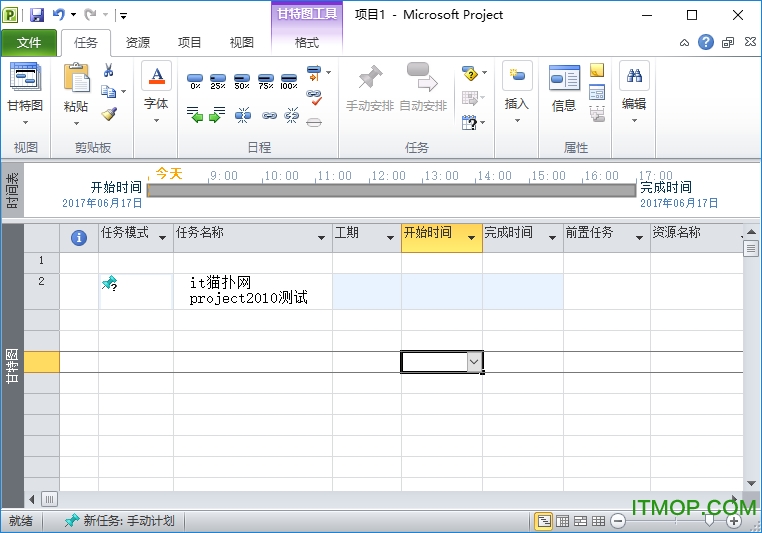Viewport: 762px width, 533px height.
Task: Open Finish column filter dropdown
Action: click(x=553, y=238)
